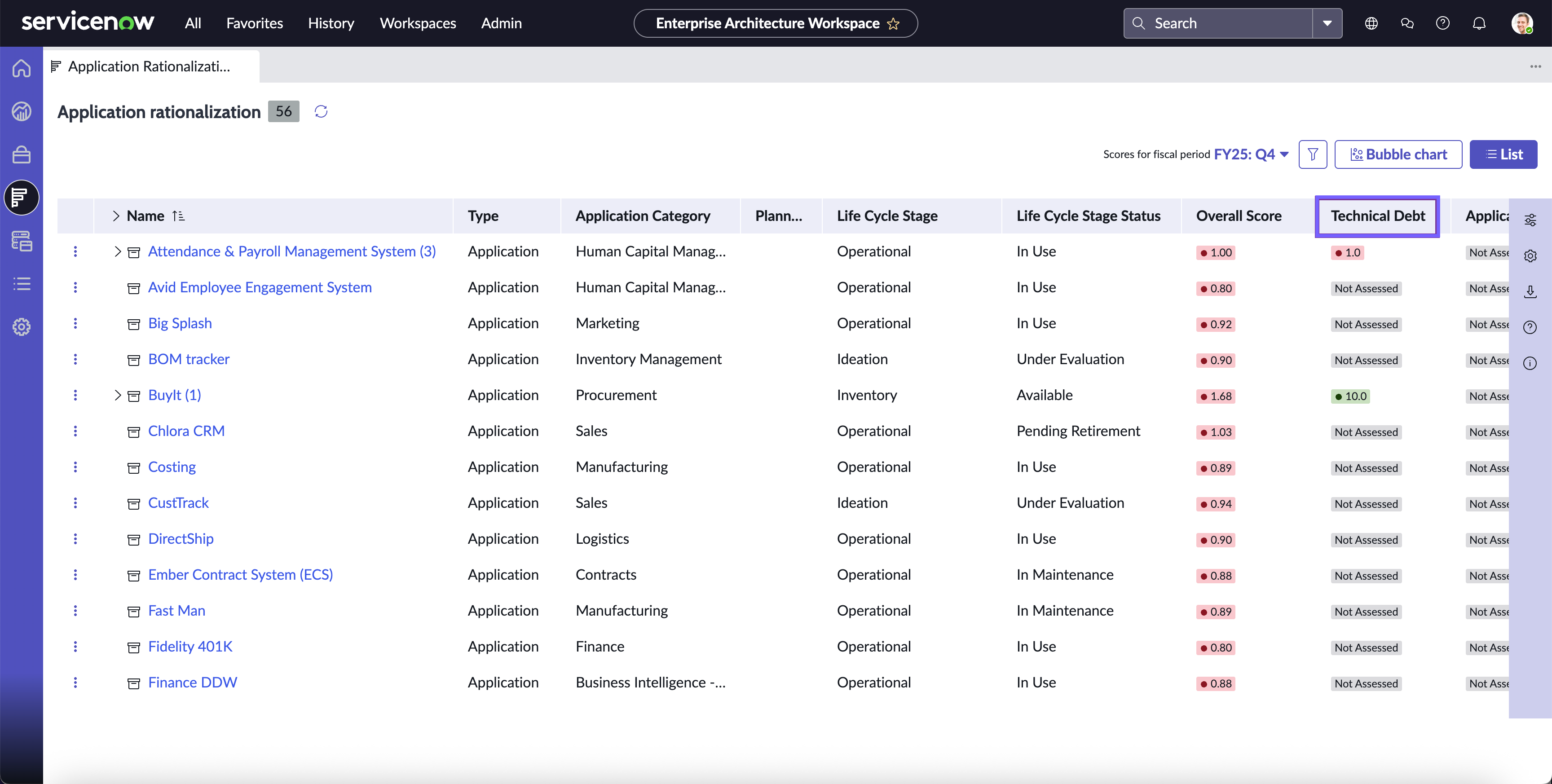Open row actions menu for Chlora CRM
This screenshot has width=1552, height=784.
coord(75,432)
